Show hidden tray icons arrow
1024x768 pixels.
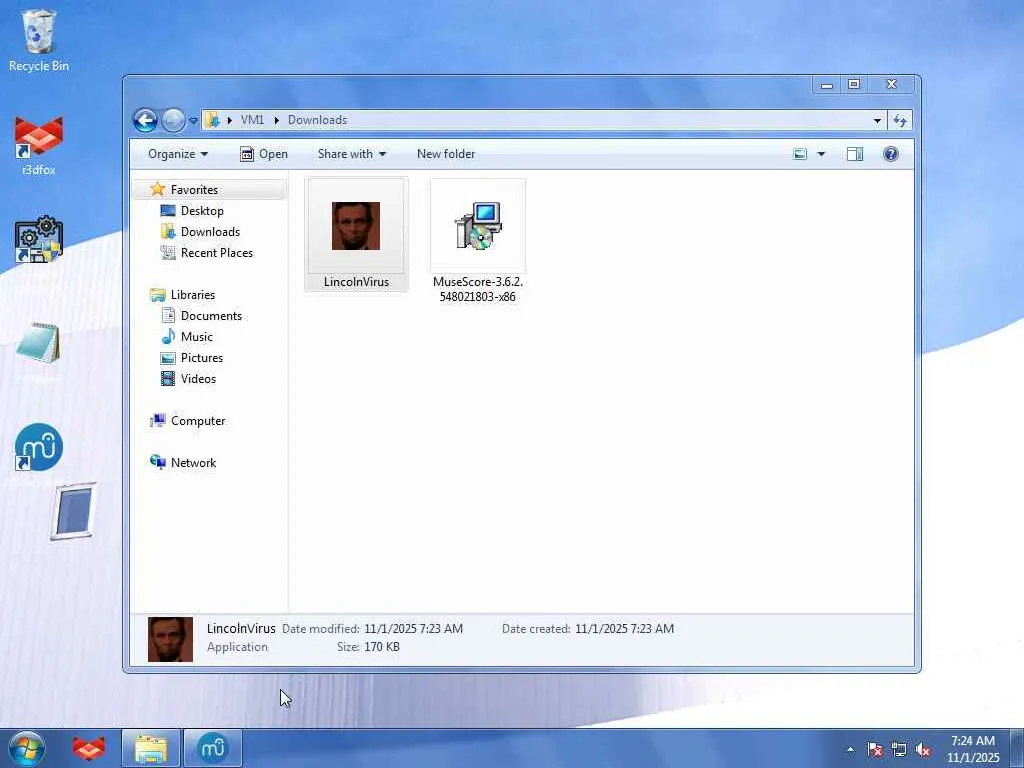tap(850, 749)
